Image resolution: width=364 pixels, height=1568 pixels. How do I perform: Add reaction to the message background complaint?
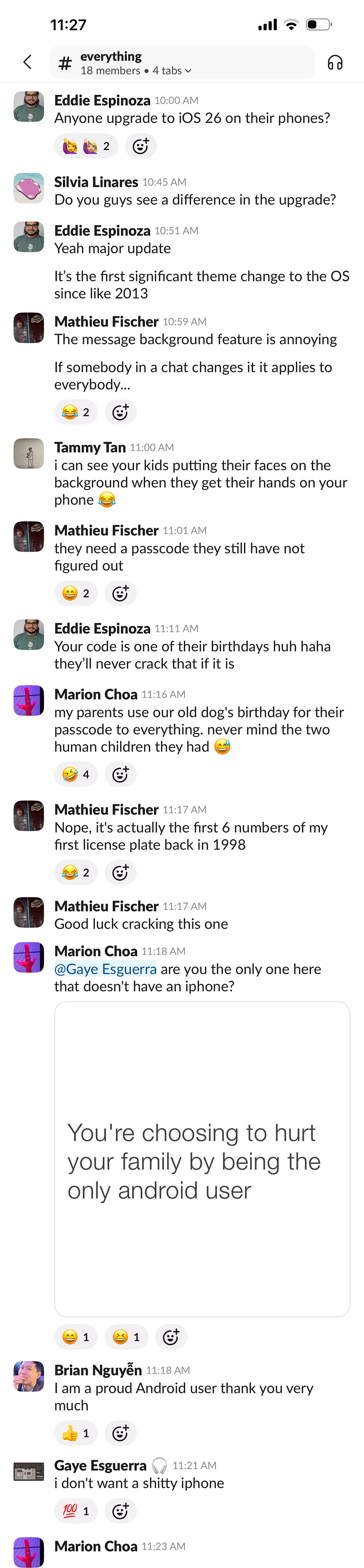click(x=120, y=412)
